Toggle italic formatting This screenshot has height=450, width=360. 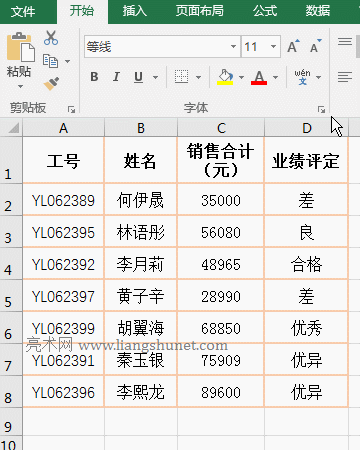tap(116, 77)
